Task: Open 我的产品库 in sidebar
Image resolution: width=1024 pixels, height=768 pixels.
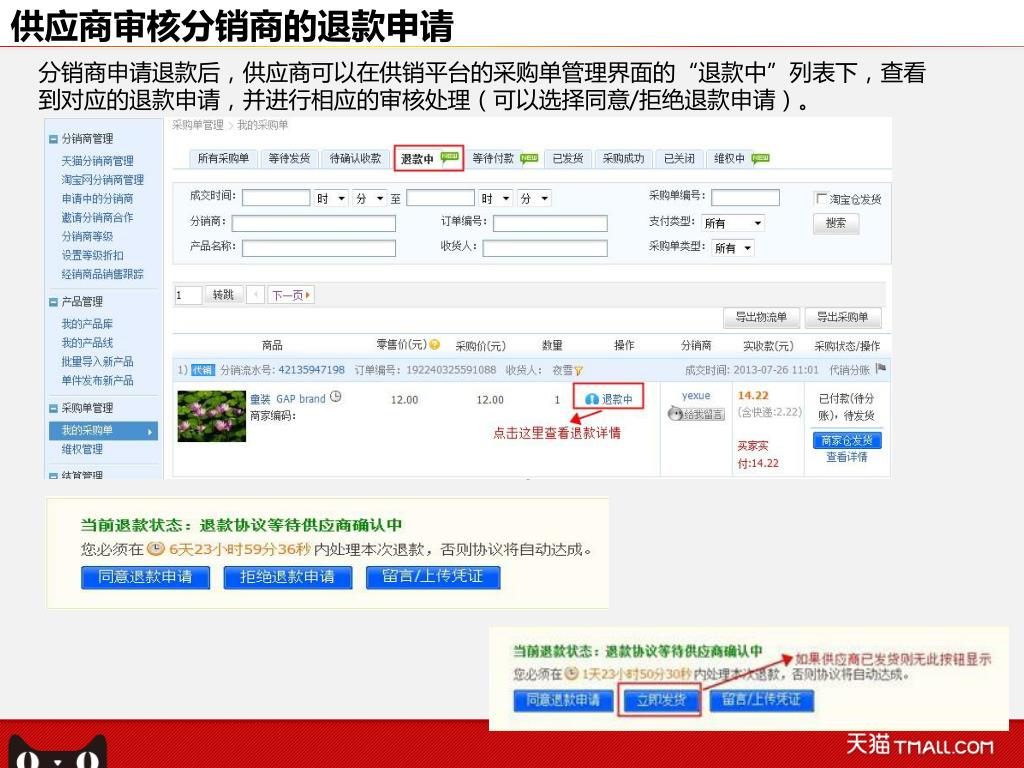Action: coord(88,324)
